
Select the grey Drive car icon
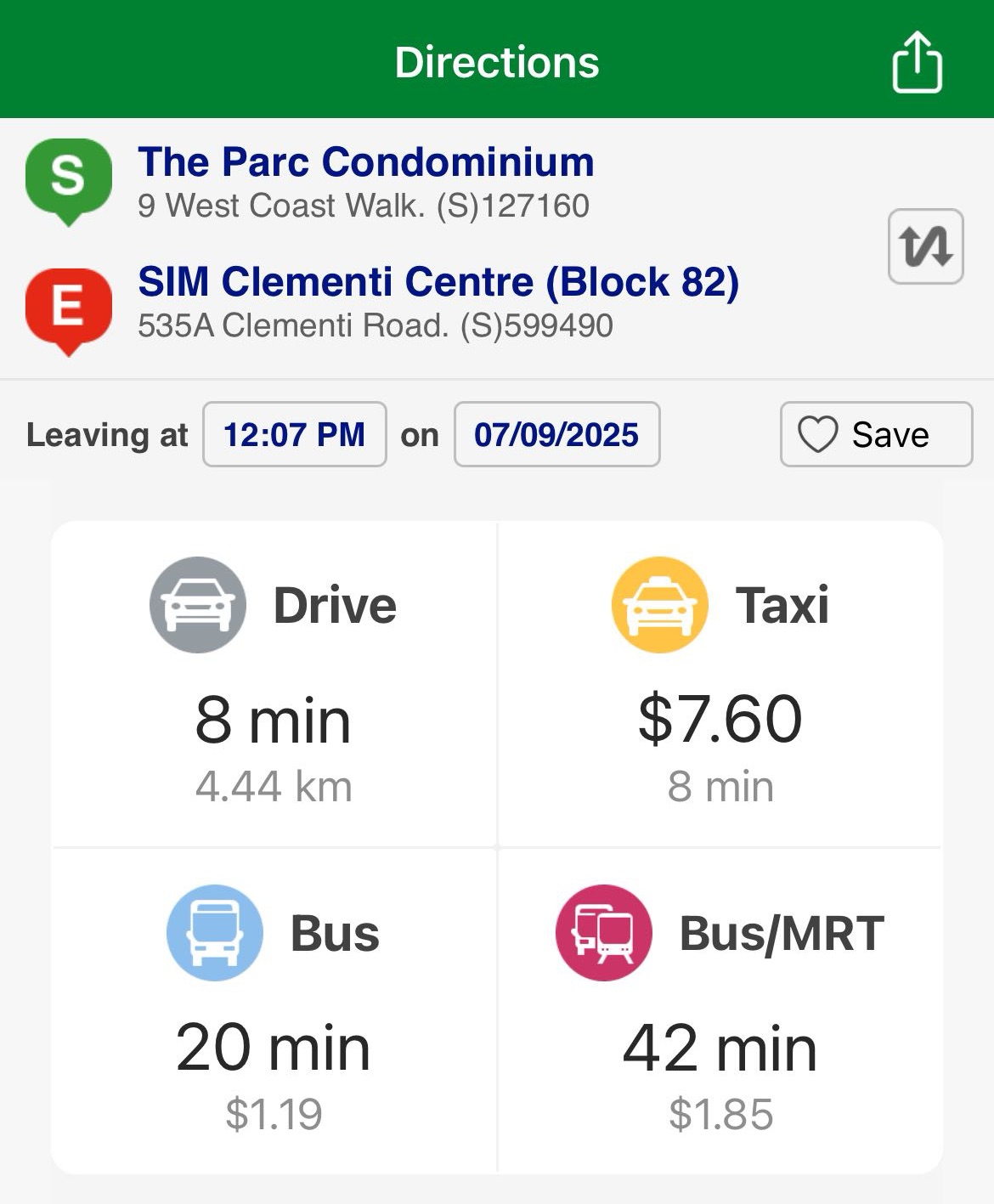pyautogui.click(x=198, y=605)
